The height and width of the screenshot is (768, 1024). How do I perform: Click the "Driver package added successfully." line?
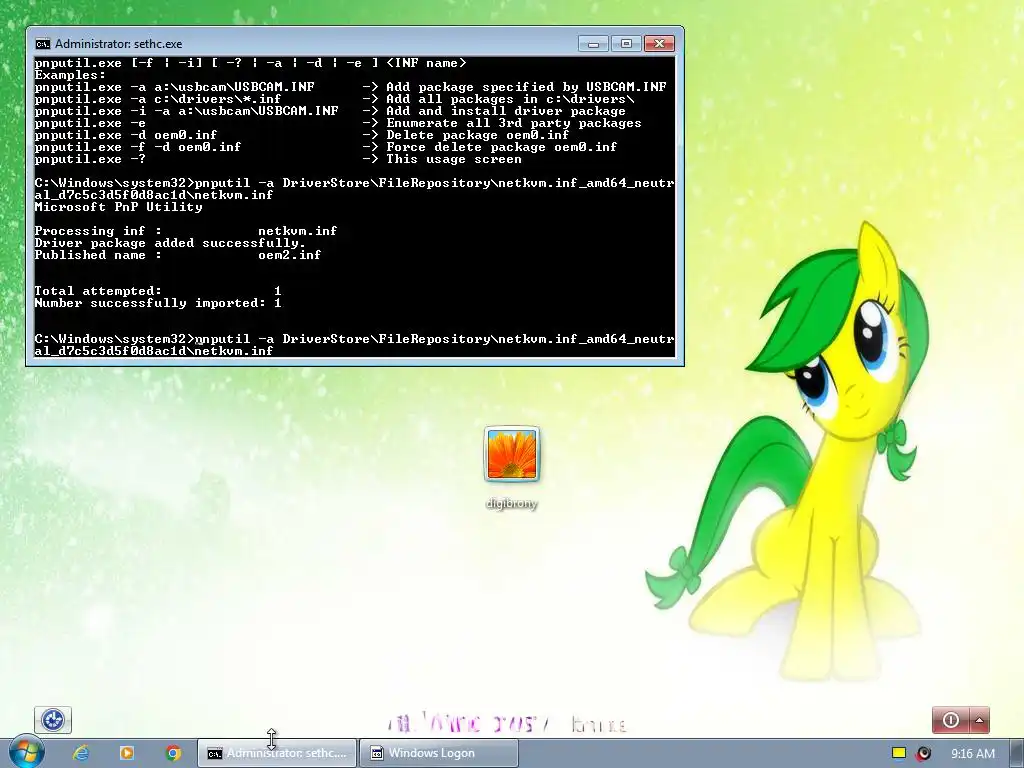[170, 243]
